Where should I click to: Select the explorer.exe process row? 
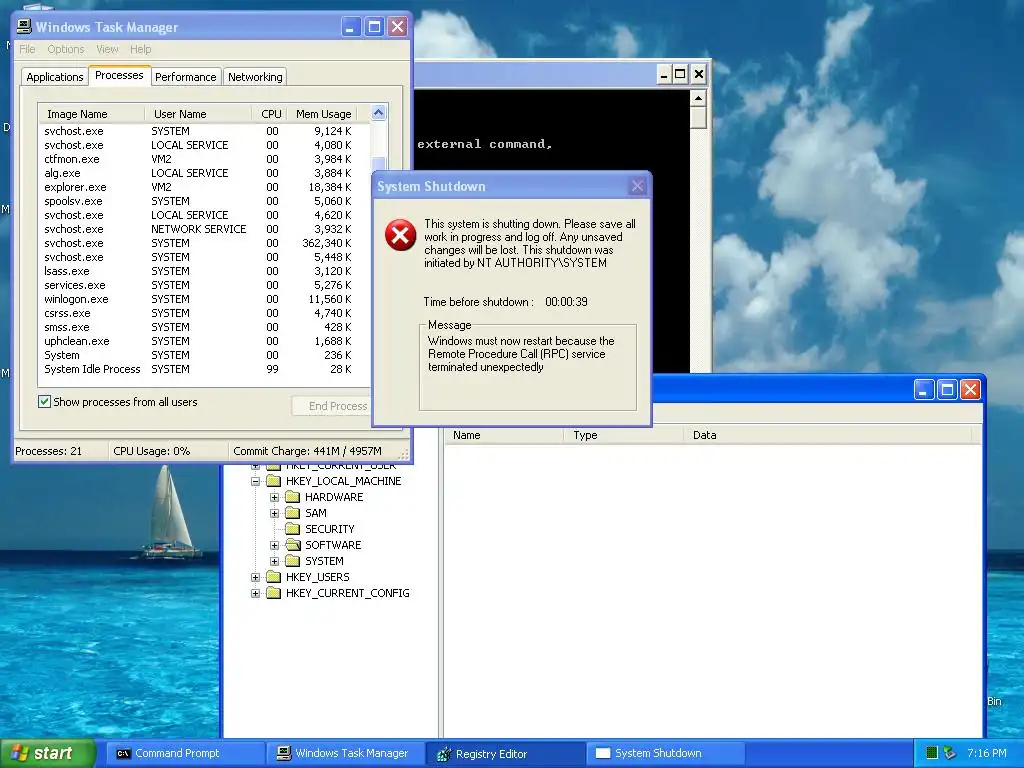pyautogui.click(x=204, y=187)
